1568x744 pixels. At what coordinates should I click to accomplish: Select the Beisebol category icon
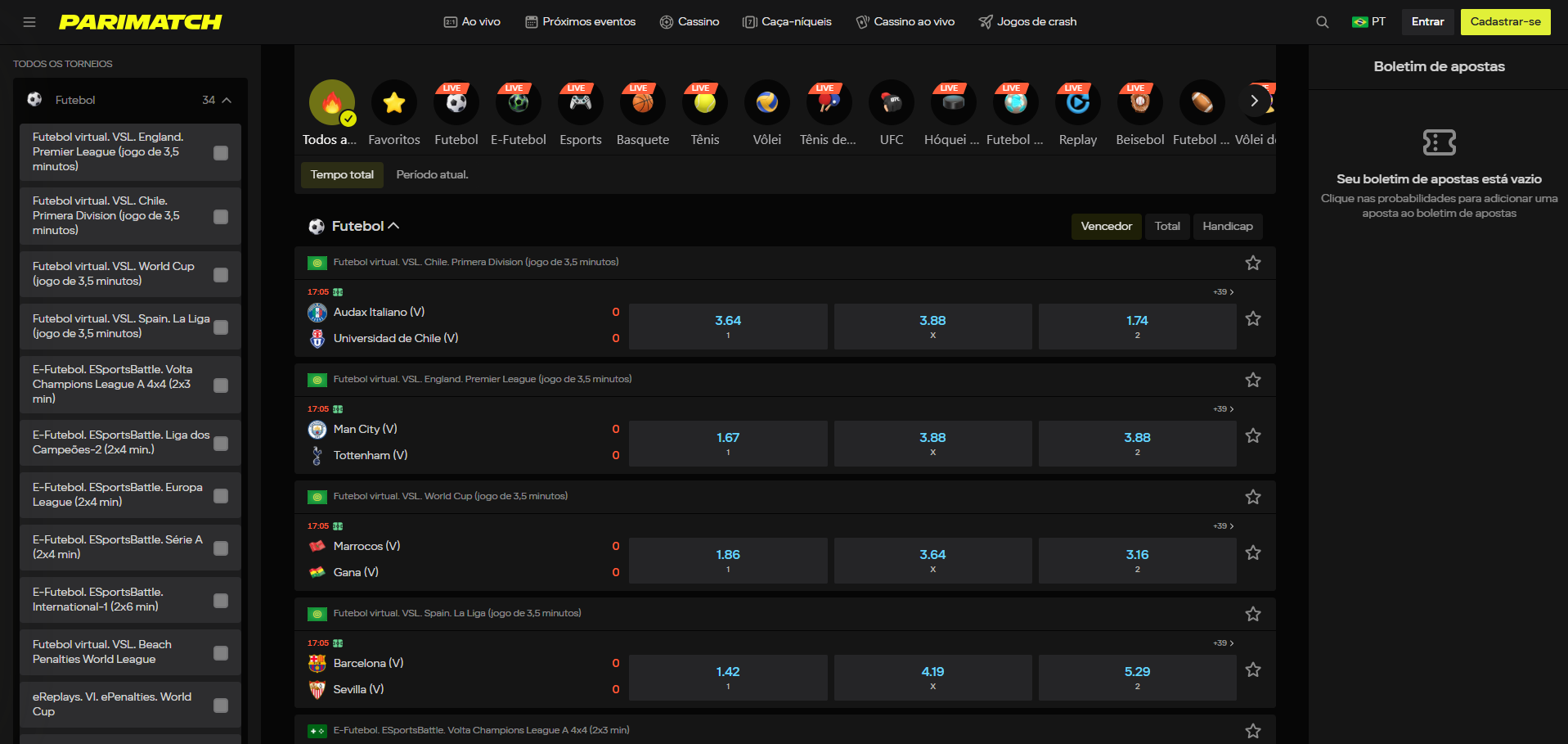(1140, 102)
